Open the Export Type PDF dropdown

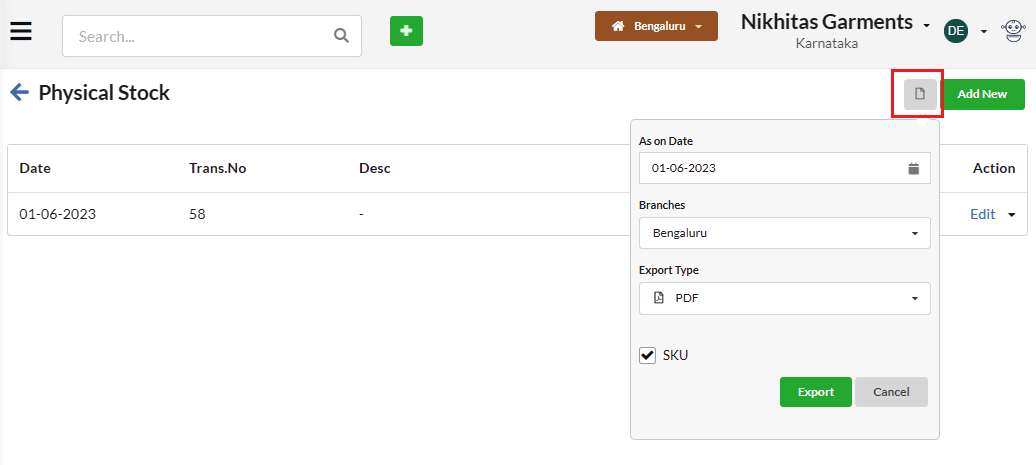pyautogui.click(x=784, y=299)
